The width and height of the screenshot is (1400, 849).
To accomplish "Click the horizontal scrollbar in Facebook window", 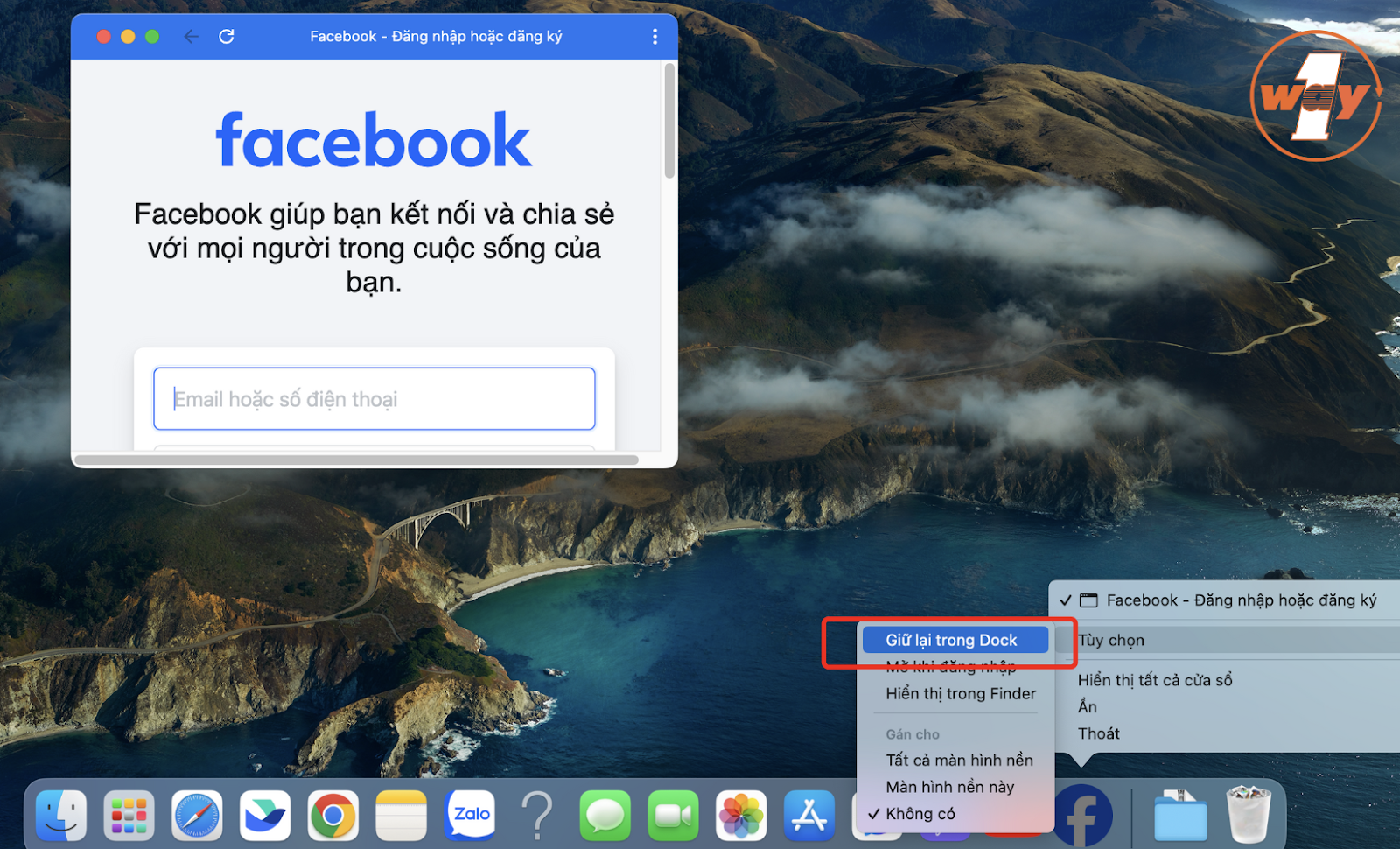I will point(357,460).
